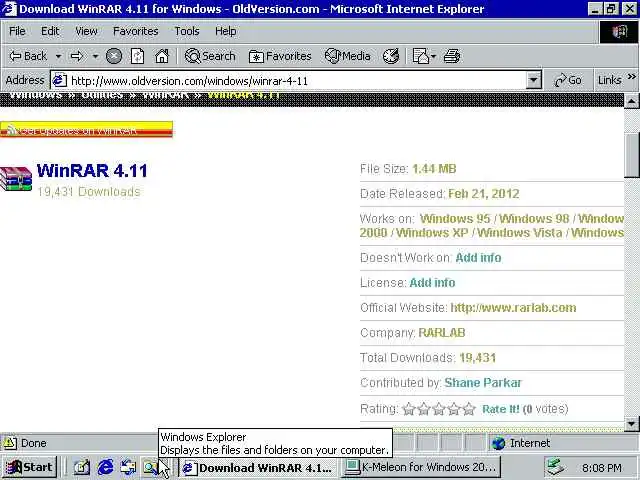The image size is (640, 480).
Task: Click Add info next to Doesn't Work on
Action: pos(478,258)
